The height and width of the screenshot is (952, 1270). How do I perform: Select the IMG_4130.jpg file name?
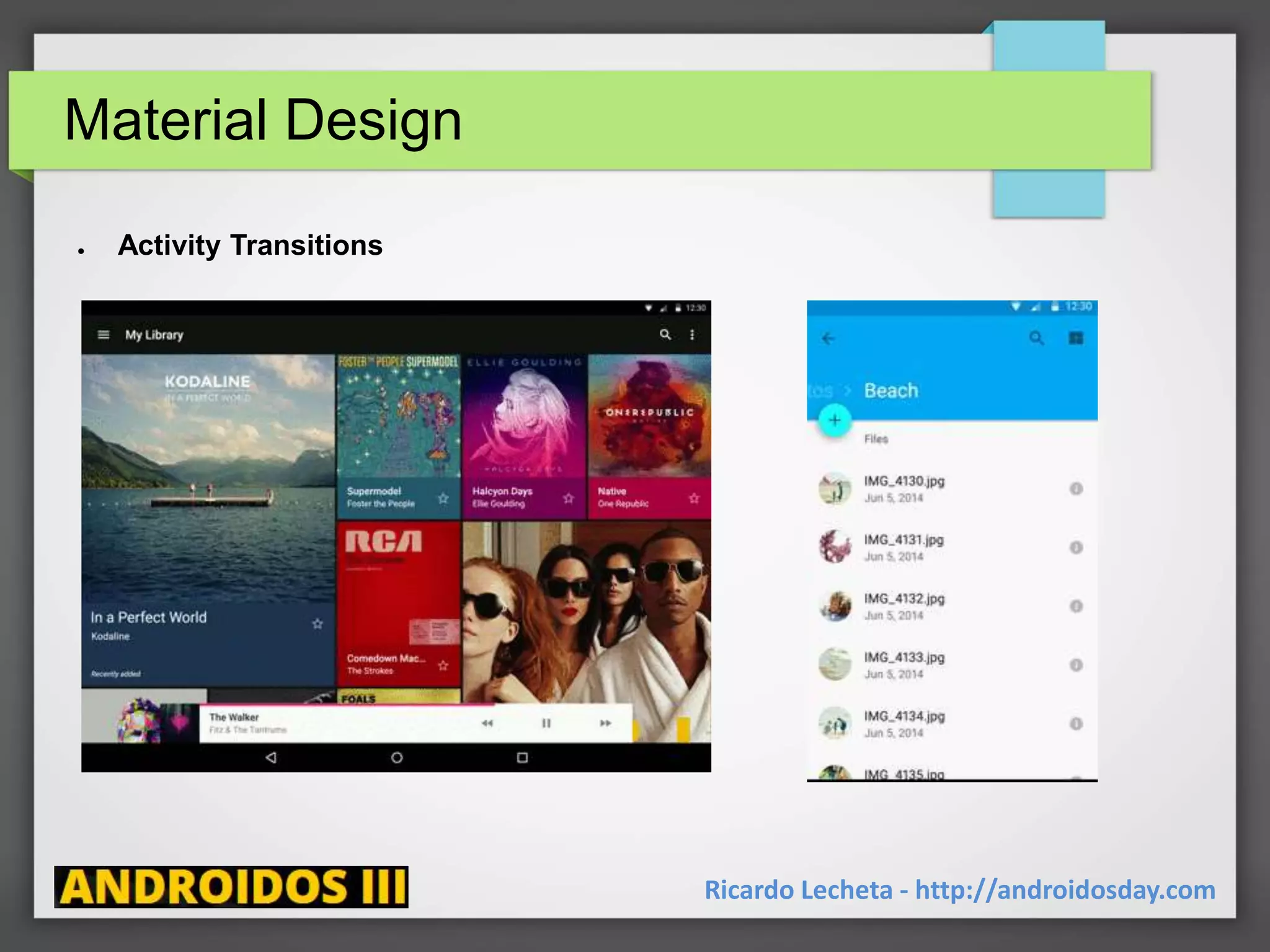point(904,482)
